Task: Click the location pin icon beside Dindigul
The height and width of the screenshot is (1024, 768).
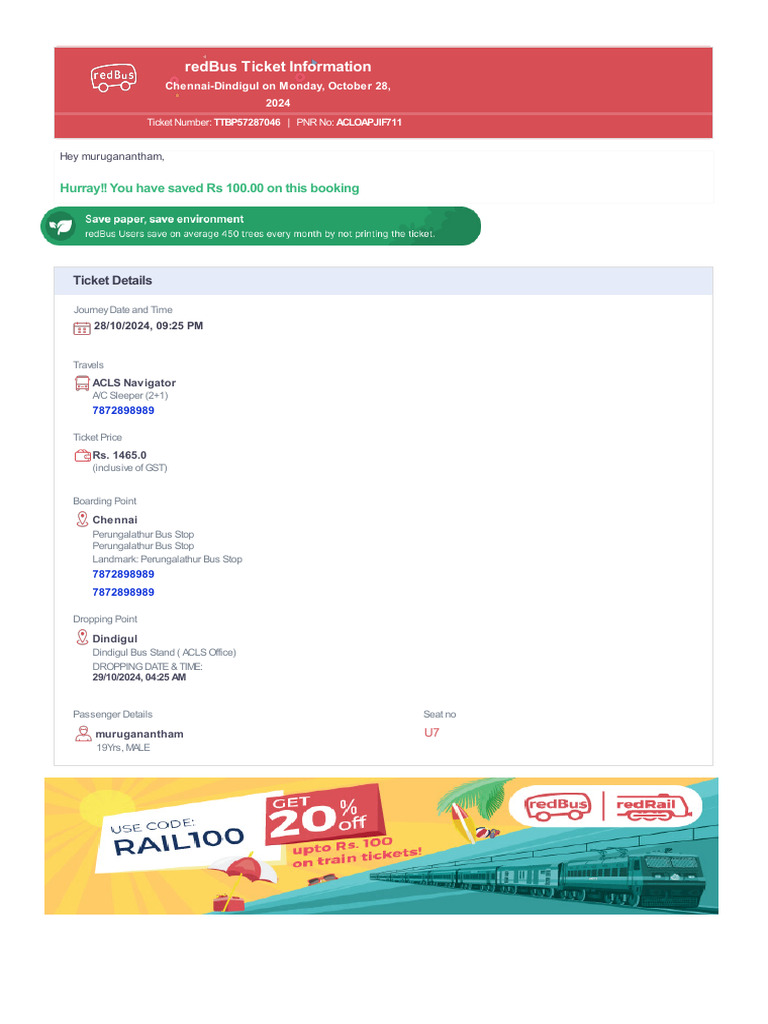Action: pyautogui.click(x=82, y=637)
